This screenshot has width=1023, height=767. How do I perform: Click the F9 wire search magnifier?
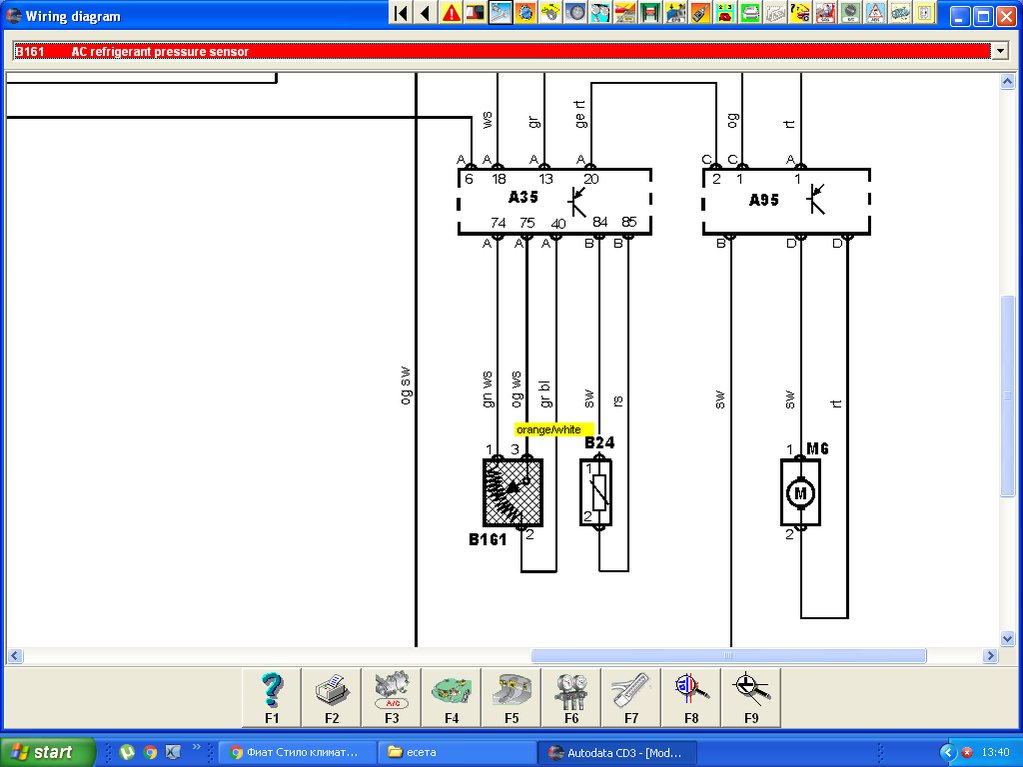pos(750,696)
